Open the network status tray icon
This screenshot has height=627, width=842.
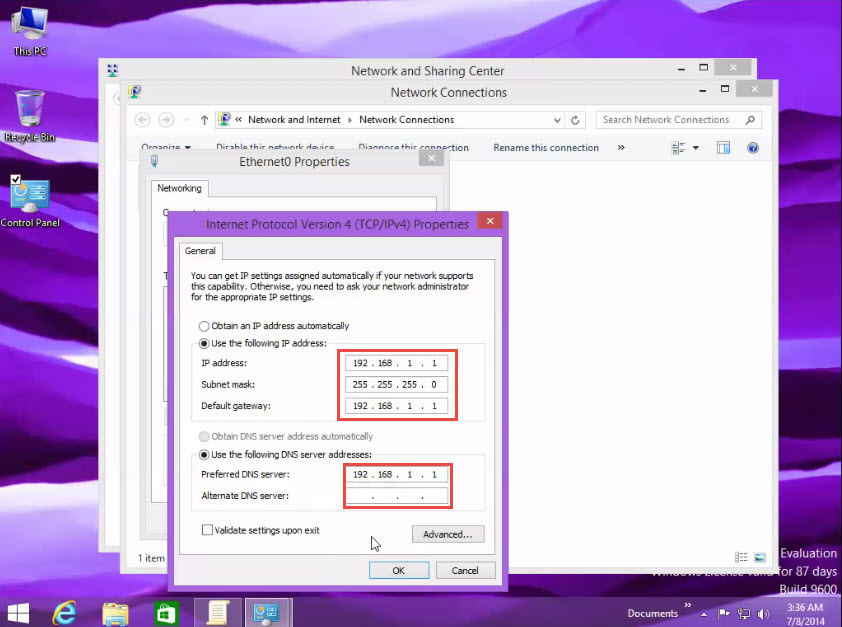tap(744, 613)
